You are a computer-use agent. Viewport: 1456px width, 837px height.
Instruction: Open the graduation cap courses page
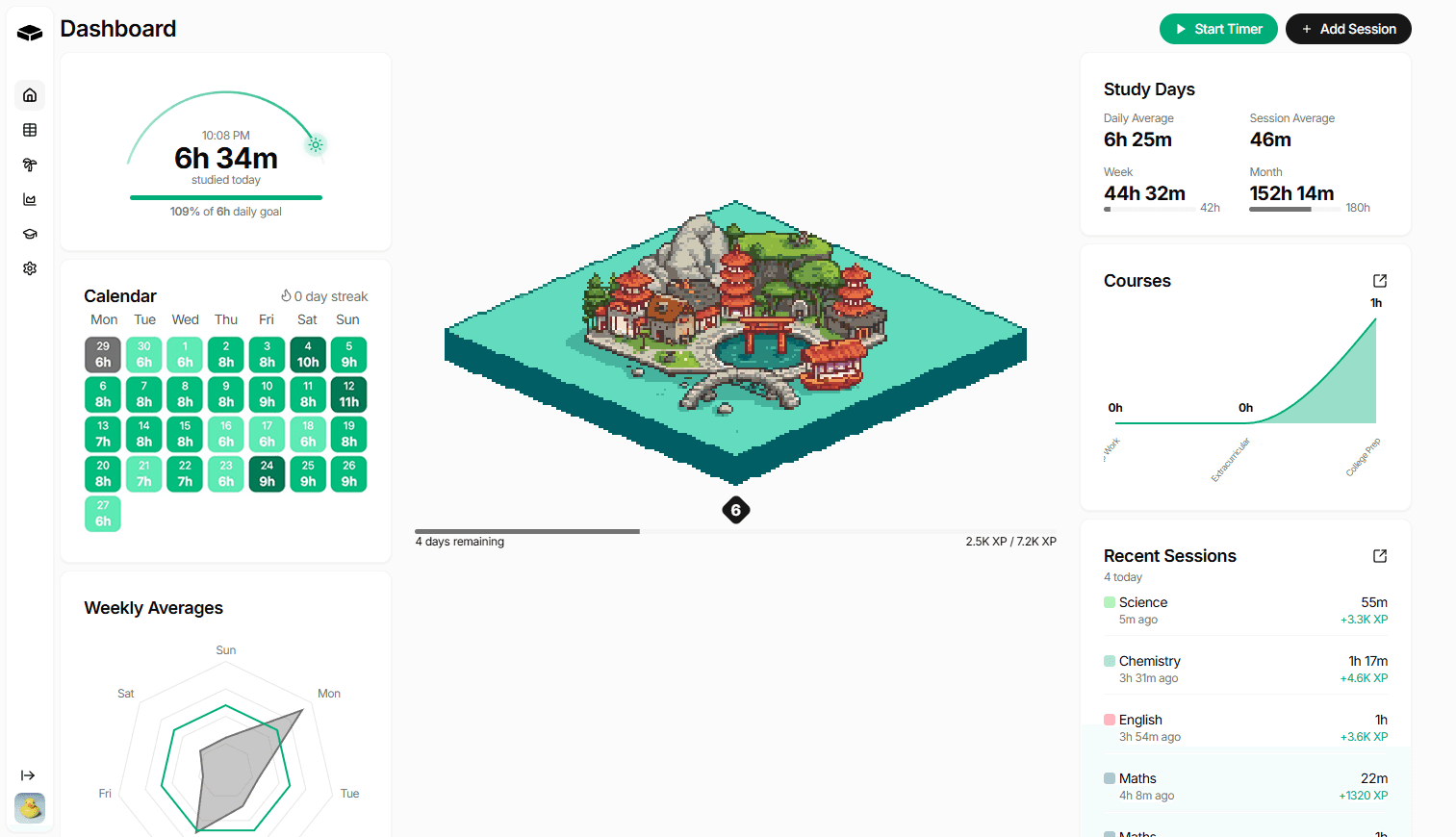30,234
